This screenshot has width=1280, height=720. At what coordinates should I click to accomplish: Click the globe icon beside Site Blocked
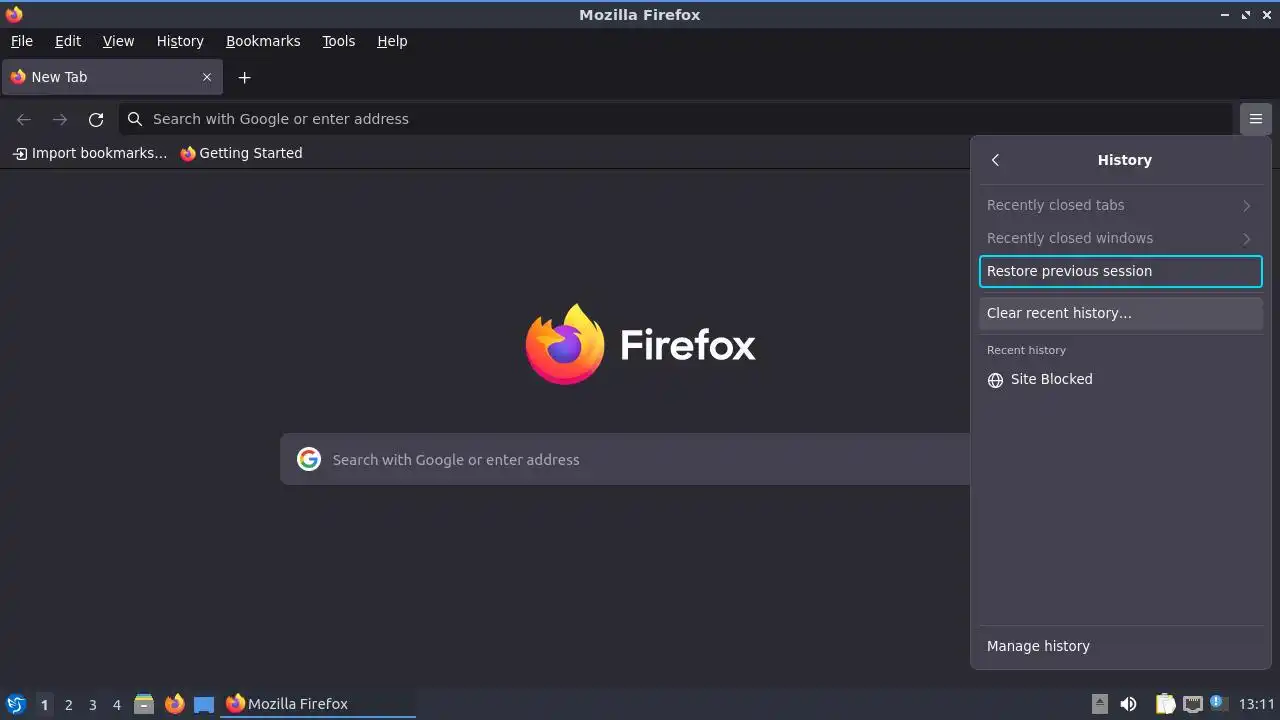(995, 380)
